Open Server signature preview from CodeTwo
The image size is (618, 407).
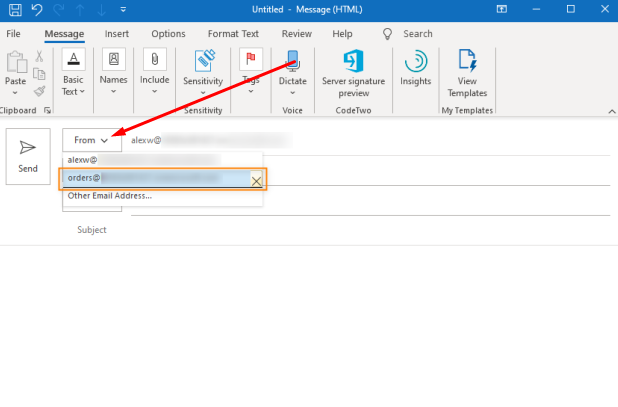tap(354, 74)
